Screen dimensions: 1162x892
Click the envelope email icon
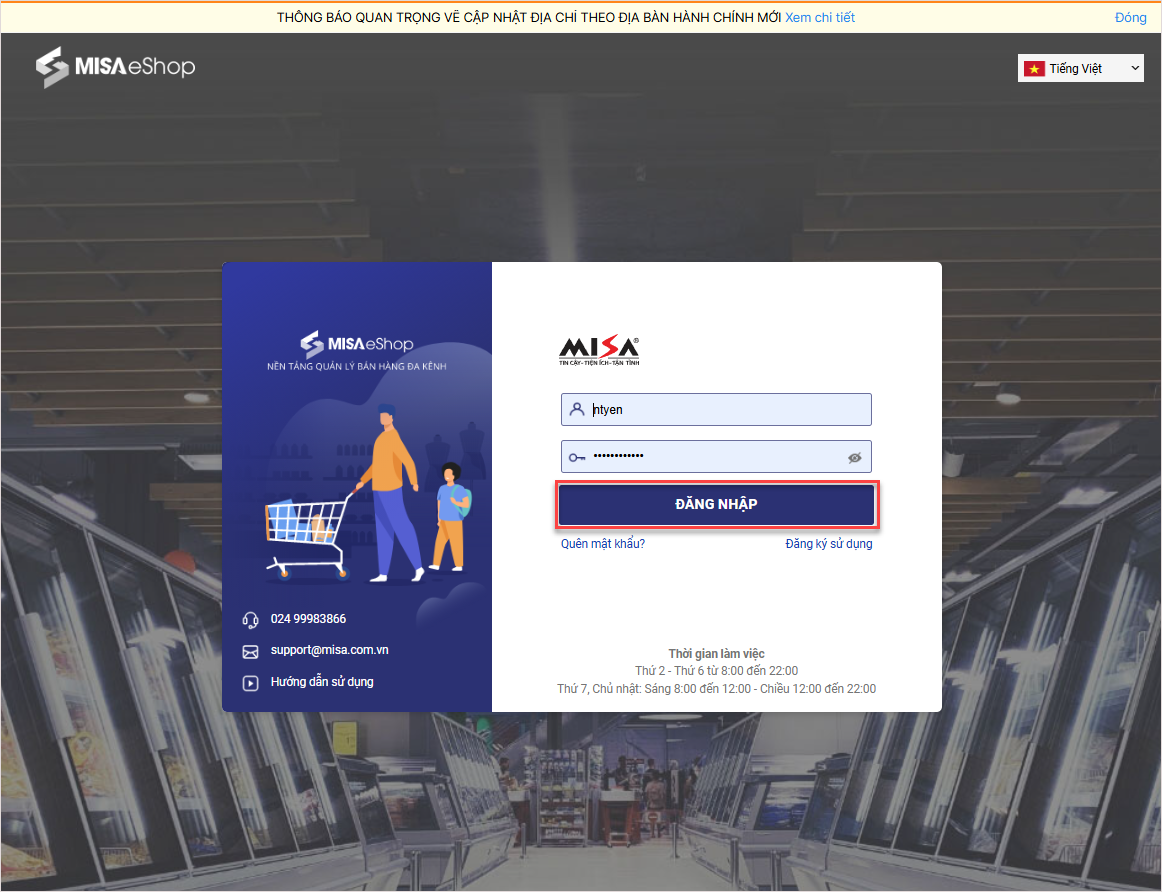tap(250, 651)
